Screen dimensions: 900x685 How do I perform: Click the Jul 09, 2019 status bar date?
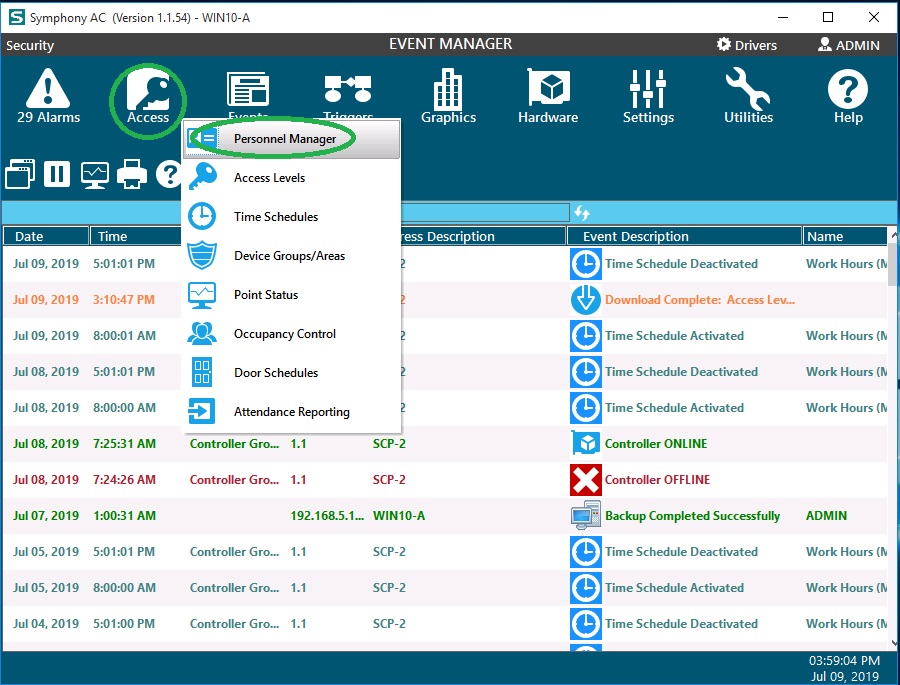click(x=844, y=676)
